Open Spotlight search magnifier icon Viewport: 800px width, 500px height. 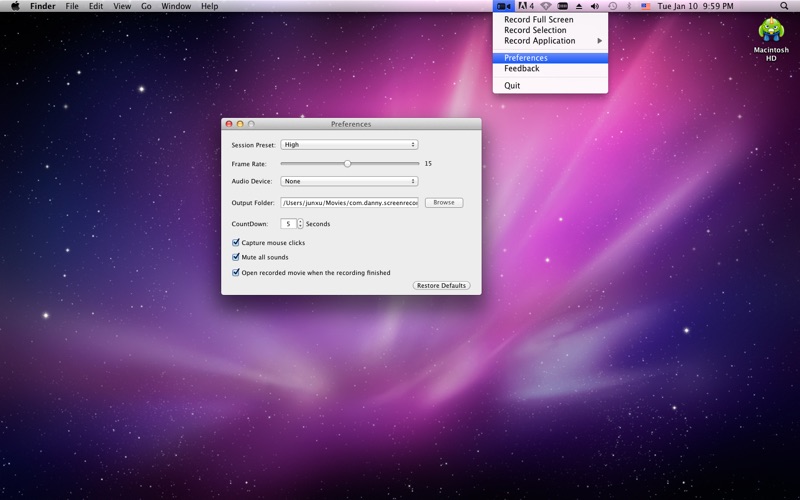pos(784,6)
